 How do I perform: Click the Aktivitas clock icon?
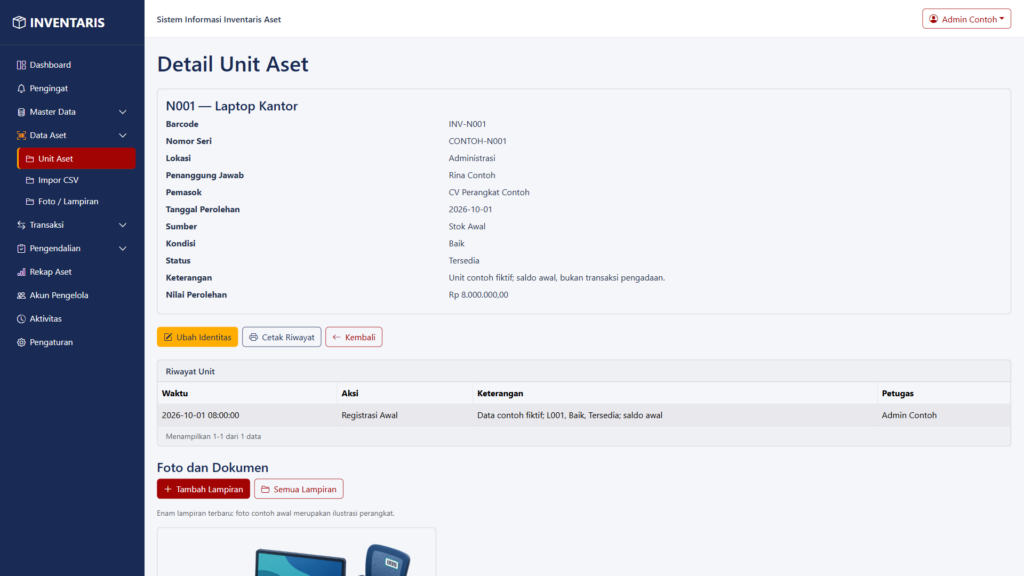[x=21, y=319]
